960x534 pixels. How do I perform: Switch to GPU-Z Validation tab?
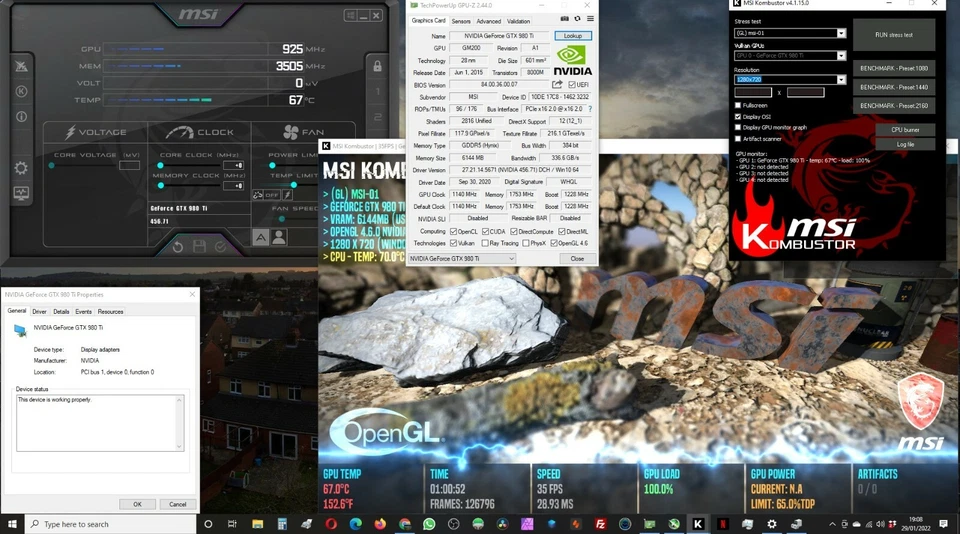coord(519,21)
